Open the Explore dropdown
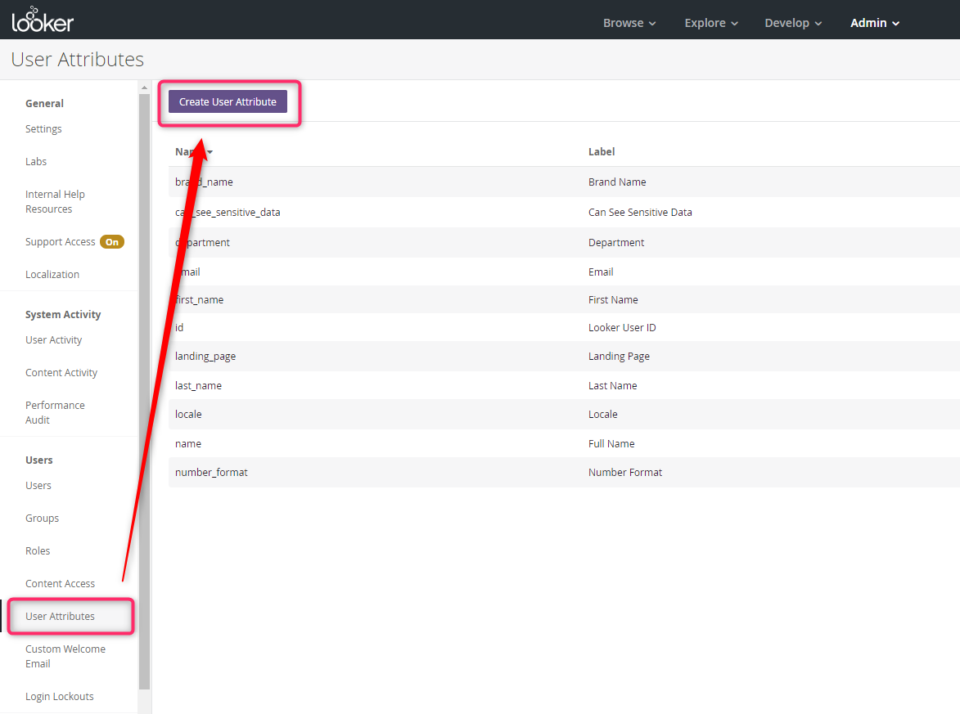The width and height of the screenshot is (960, 714). (x=710, y=21)
